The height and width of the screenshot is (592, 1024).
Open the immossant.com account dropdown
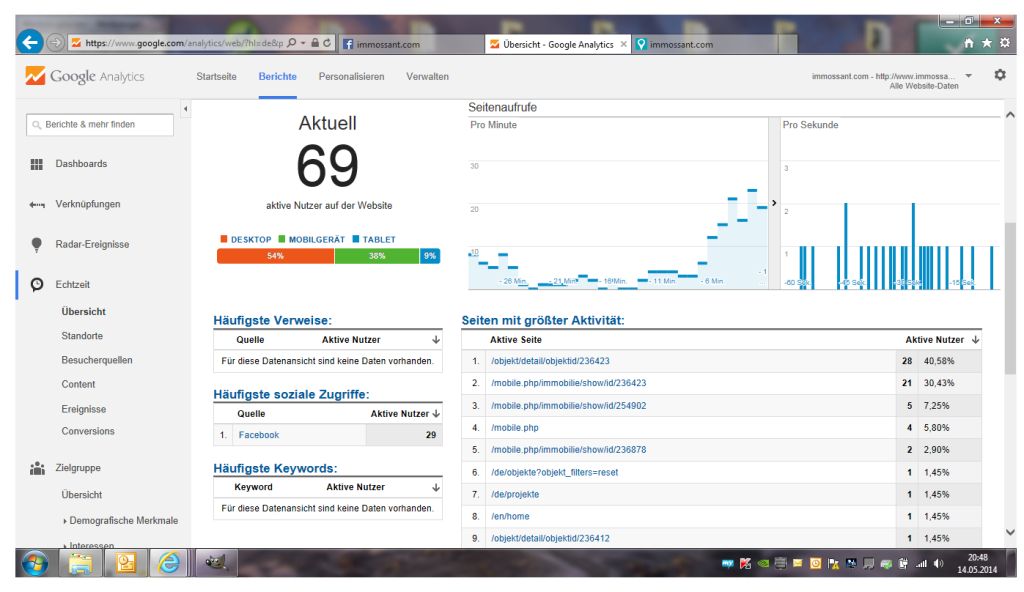coord(967,76)
